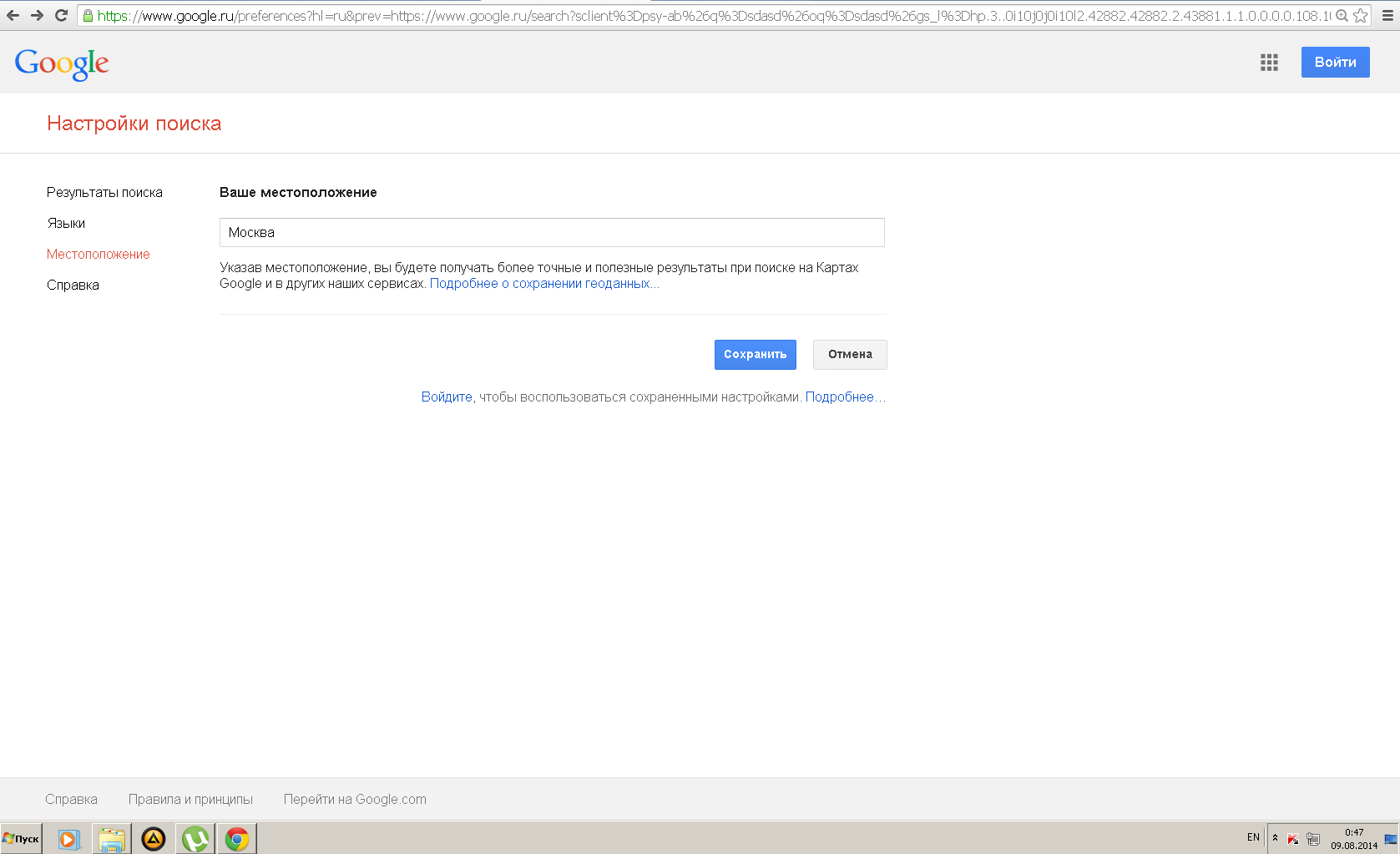
Task: Click the Show Desktop icon beside the clock
Action: click(x=1391, y=838)
